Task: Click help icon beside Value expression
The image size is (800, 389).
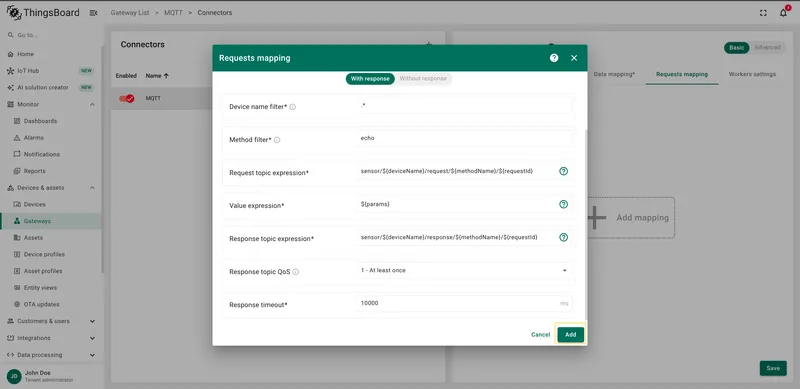Action: 563,204
